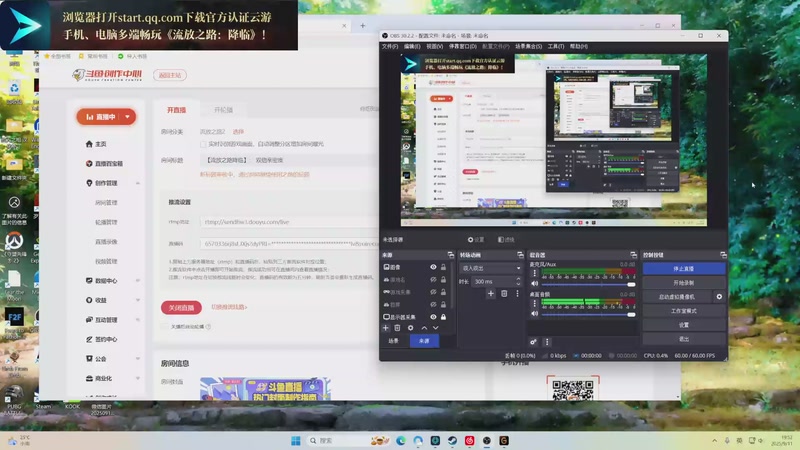Toggle visibility of 显示器采集 source
The image size is (800, 450).
pos(433,317)
